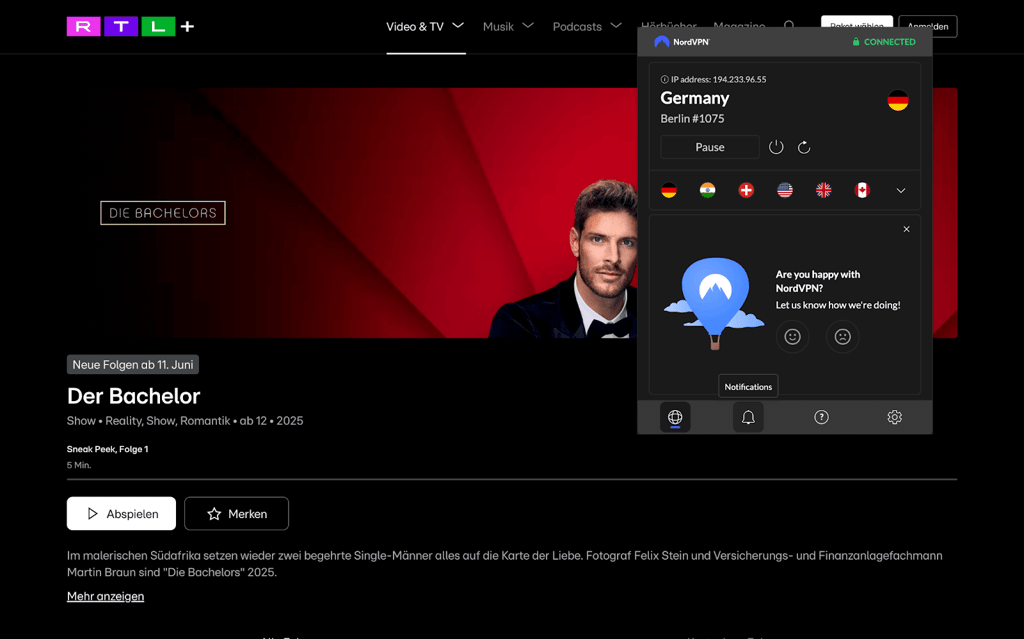Click the sad face feedback icon

[842, 336]
